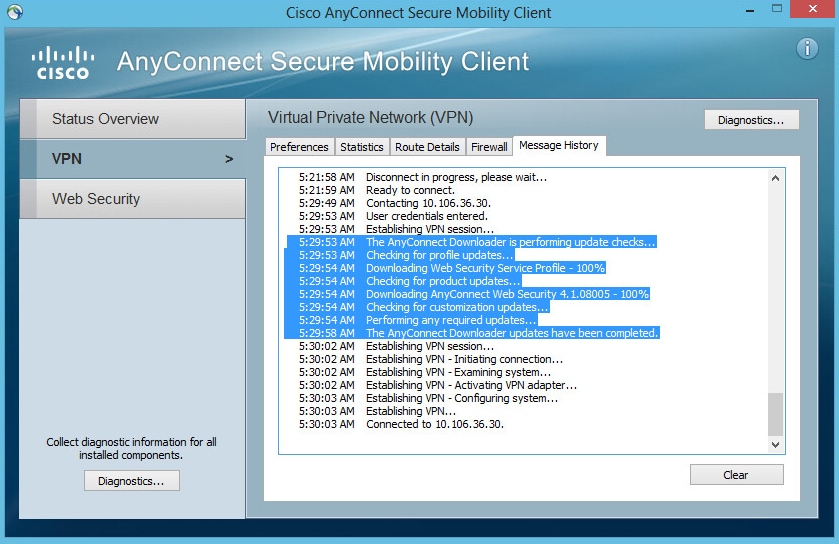This screenshot has height=544, width=839.
Task: Click the Cisco logo in the header
Action: 63,63
